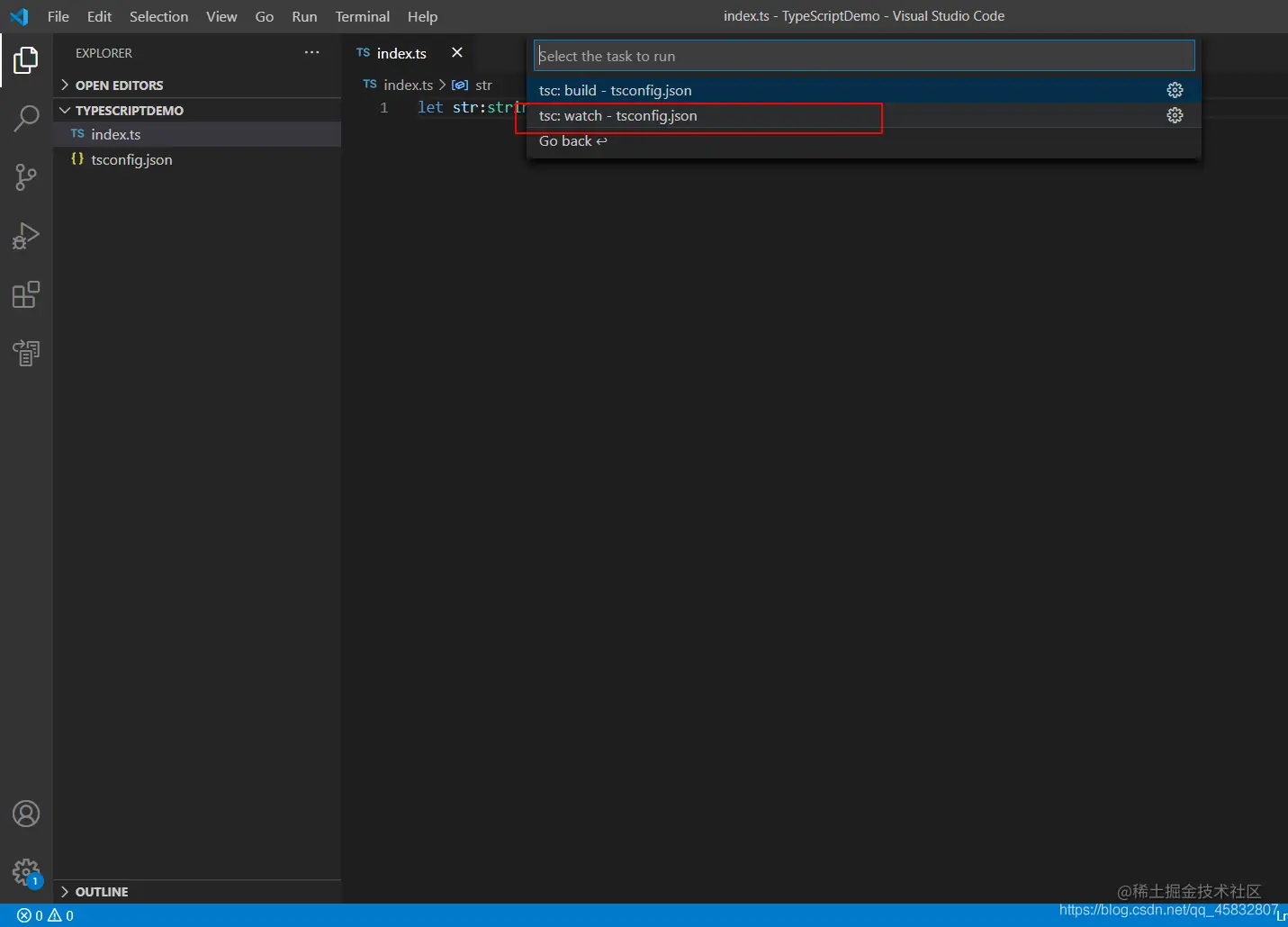Expand the Outline section
This screenshot has width=1288, height=927.
click(x=197, y=892)
